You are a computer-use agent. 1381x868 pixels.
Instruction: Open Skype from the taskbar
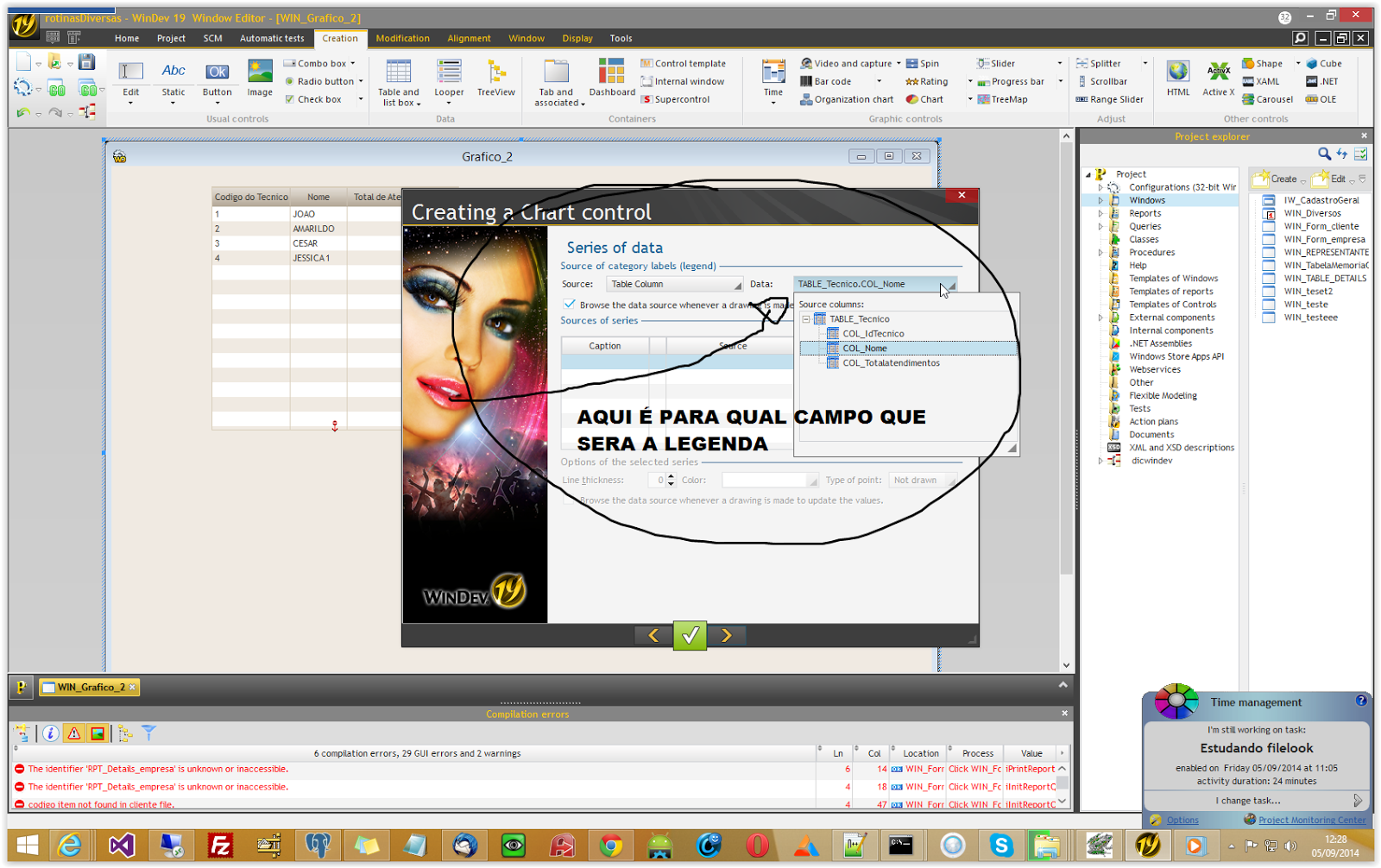pyautogui.click(x=1001, y=846)
